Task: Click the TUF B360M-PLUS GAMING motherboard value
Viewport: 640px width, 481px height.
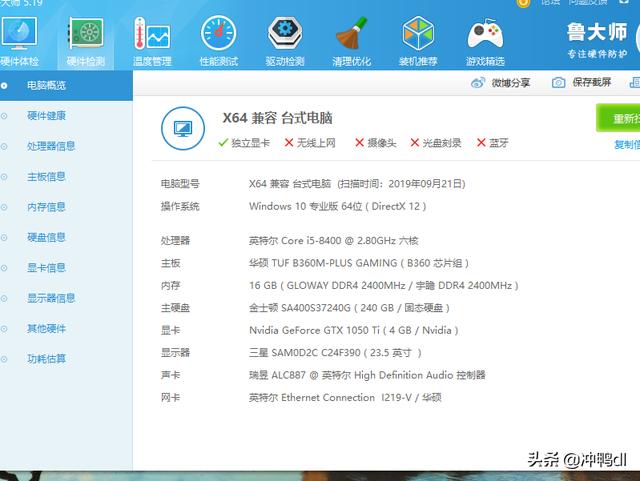Action: pyautogui.click(x=359, y=263)
